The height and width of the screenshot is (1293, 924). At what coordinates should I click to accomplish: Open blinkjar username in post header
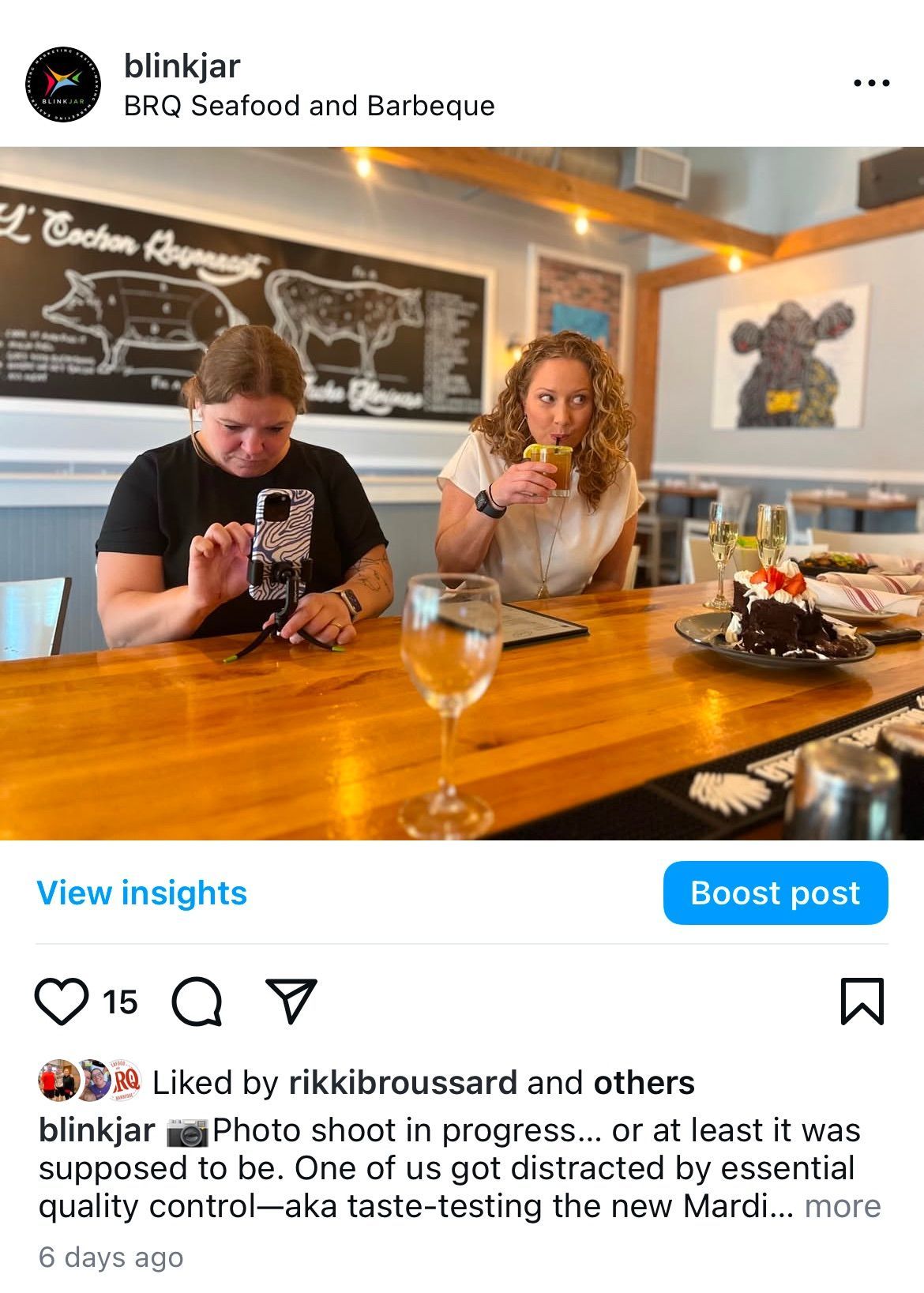[182, 66]
